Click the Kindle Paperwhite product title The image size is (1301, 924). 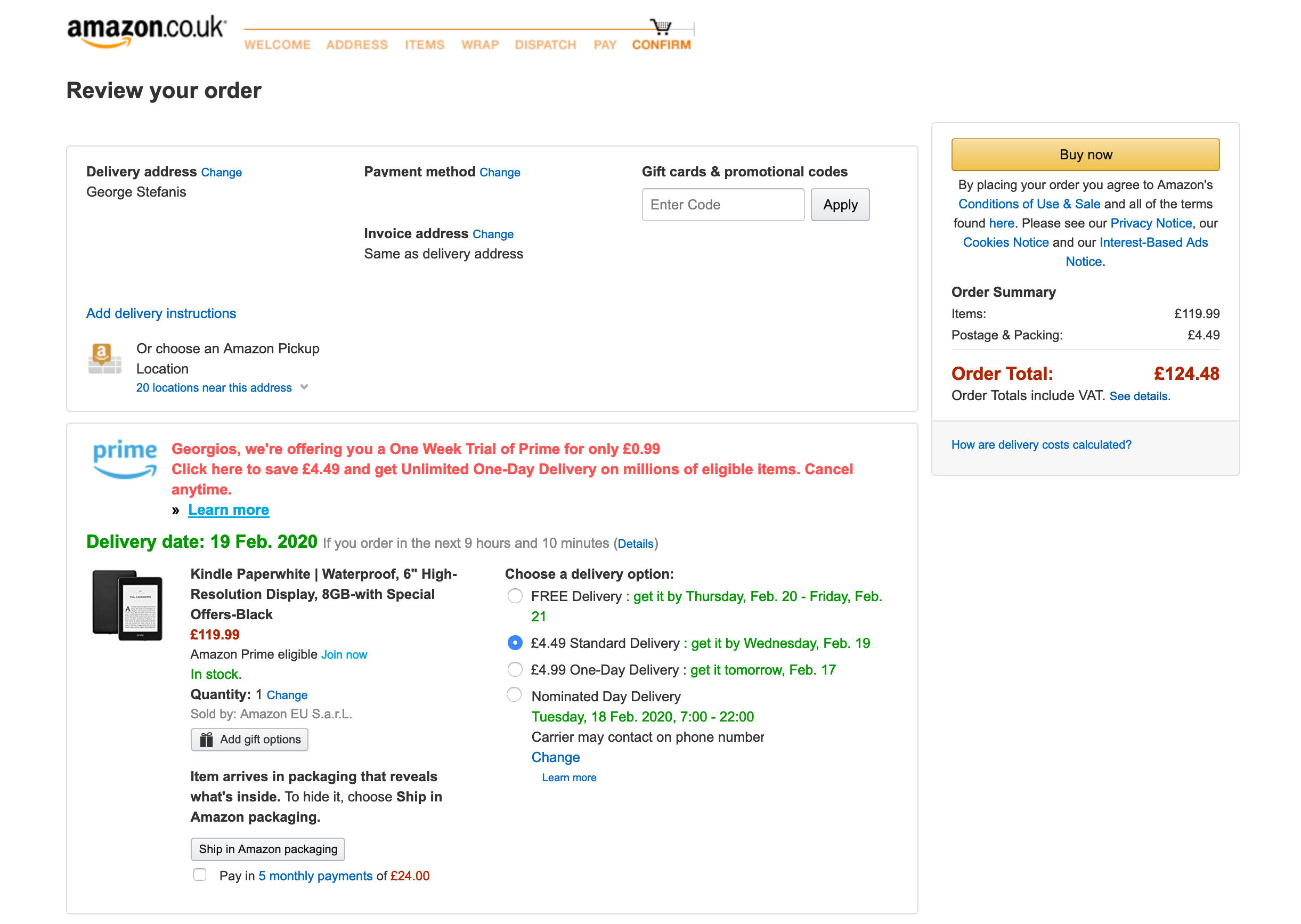[x=324, y=594]
